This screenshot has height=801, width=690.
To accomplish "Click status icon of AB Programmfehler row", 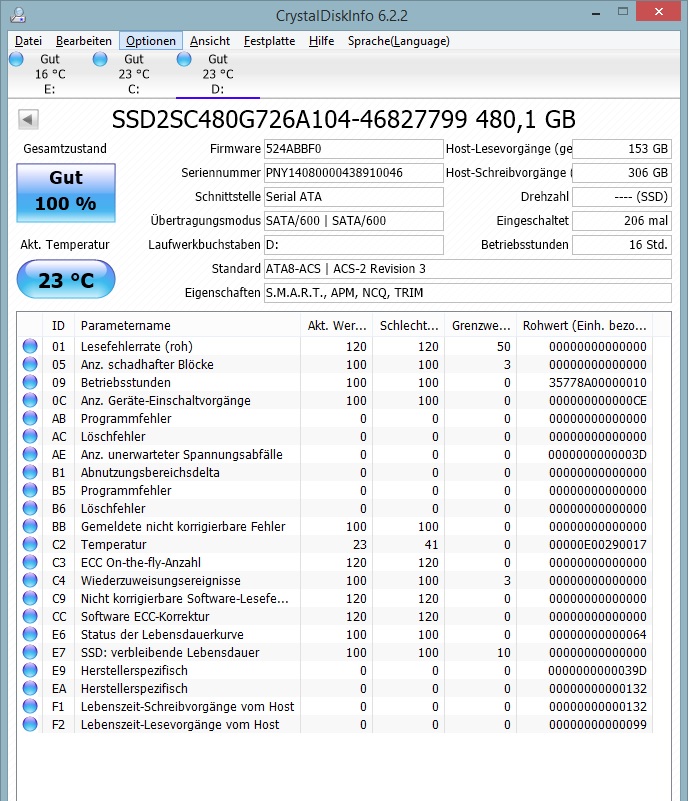I will pos(30,418).
